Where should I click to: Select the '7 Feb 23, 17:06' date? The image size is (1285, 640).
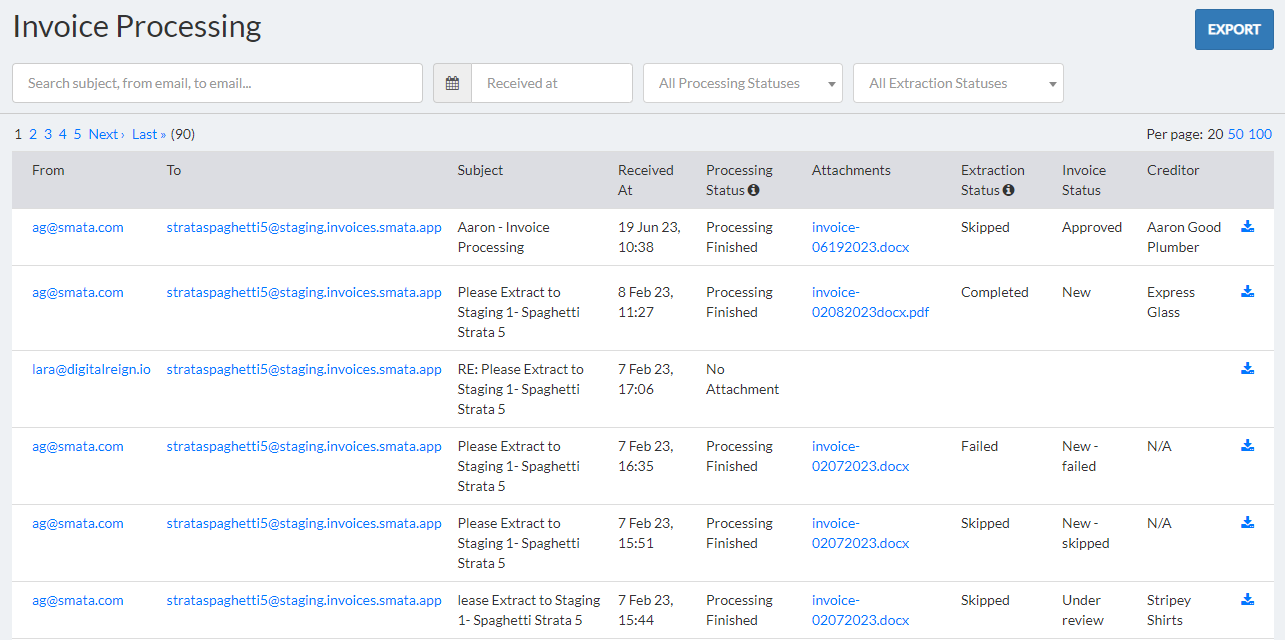646,379
